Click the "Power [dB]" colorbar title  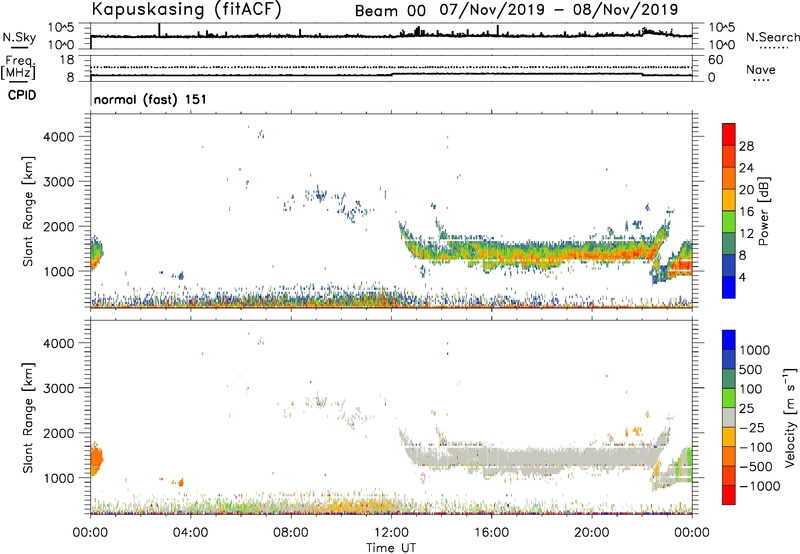click(763, 211)
